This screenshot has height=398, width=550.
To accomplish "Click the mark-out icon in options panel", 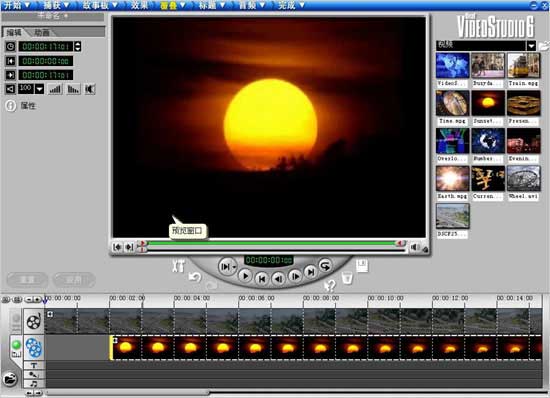I will click(x=11, y=75).
